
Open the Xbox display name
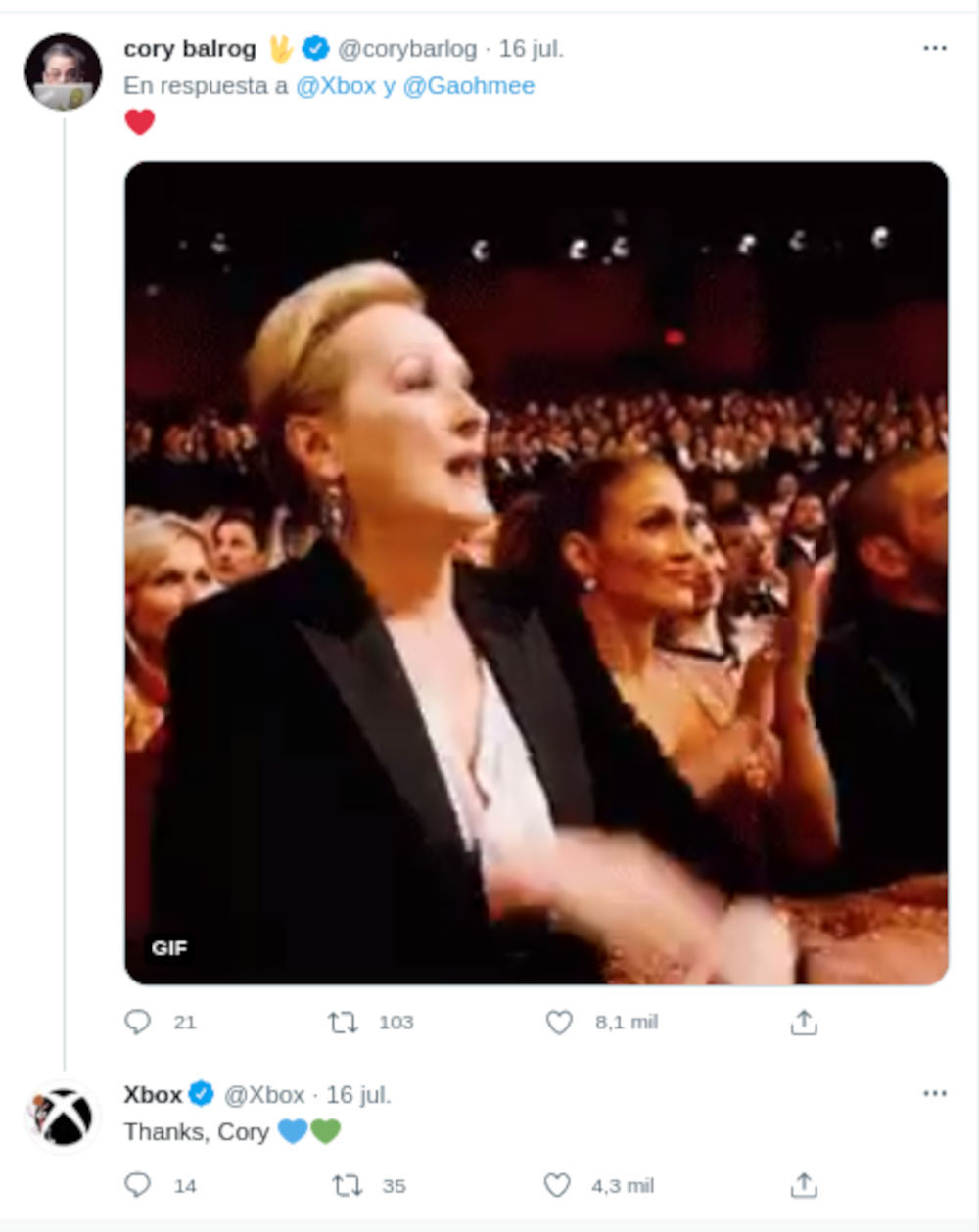[153, 1094]
